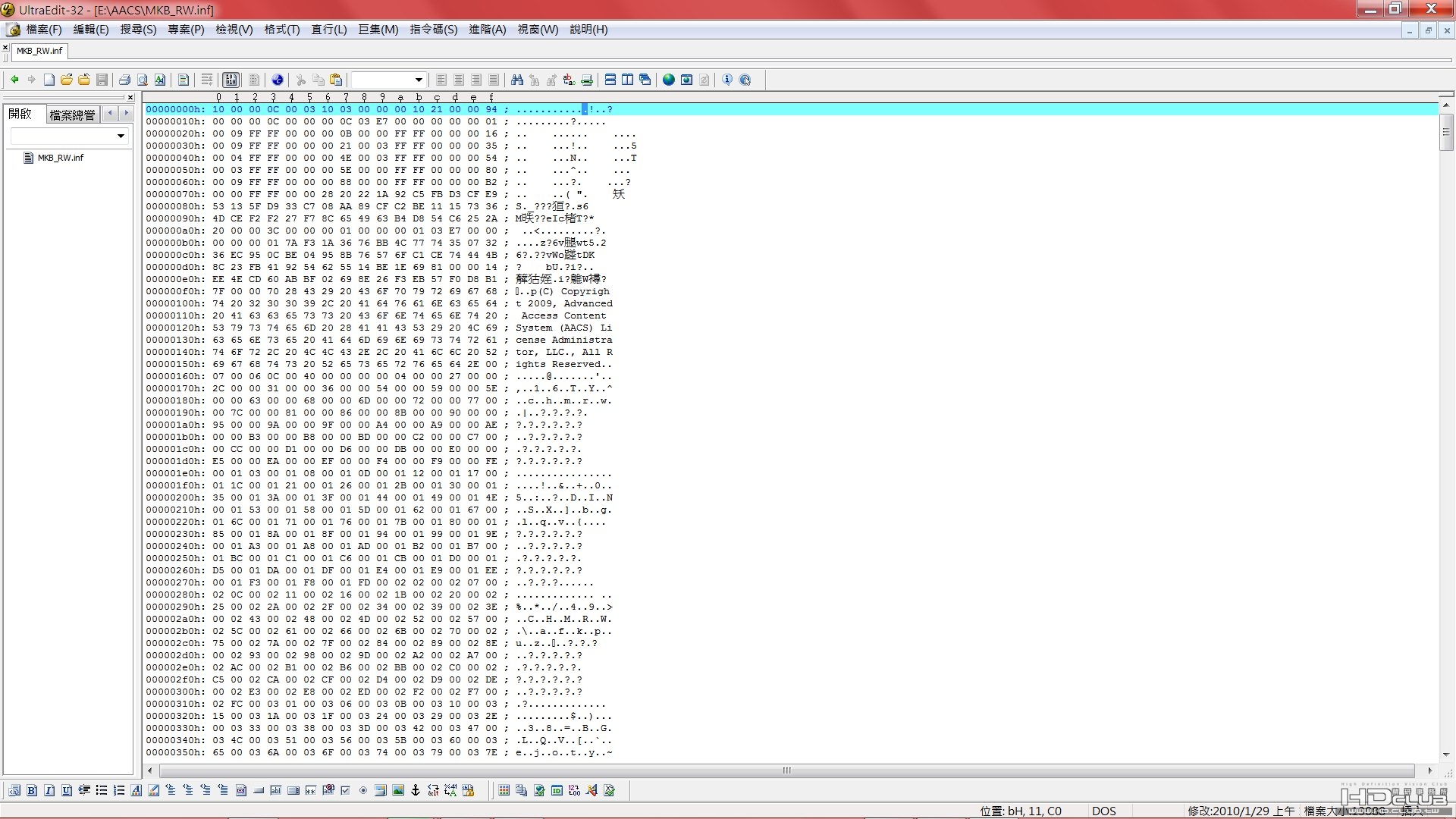Toggle hex edit mode button
This screenshot has height=819, width=1456.
(231, 80)
